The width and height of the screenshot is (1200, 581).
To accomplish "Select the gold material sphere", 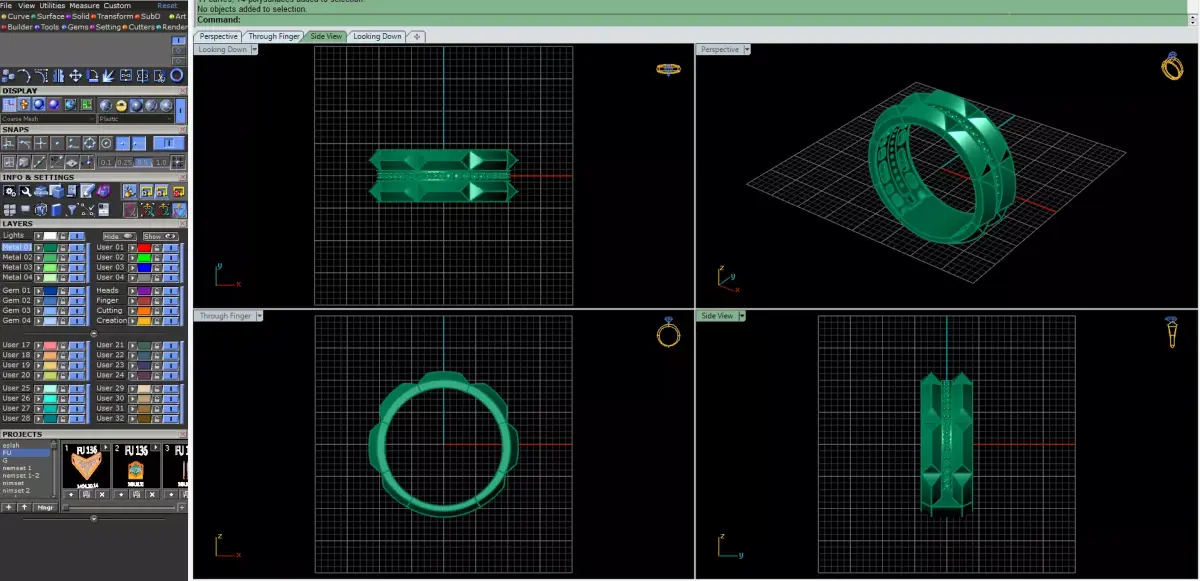I will [121, 105].
